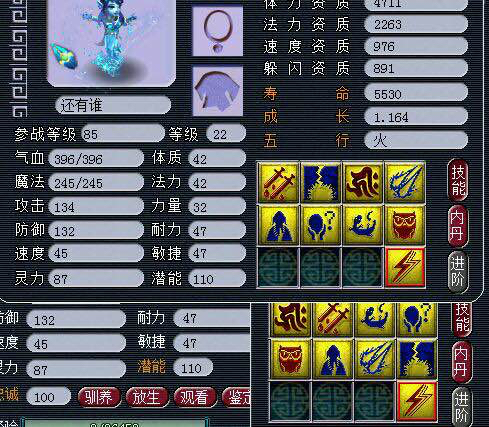Click the pet name field 还有谁
The width and height of the screenshot is (489, 427).
point(113,105)
